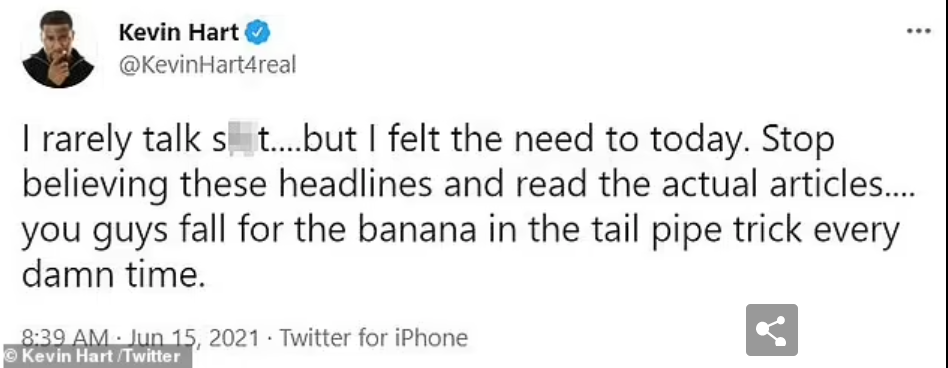Click the gray share icon button

point(771,330)
